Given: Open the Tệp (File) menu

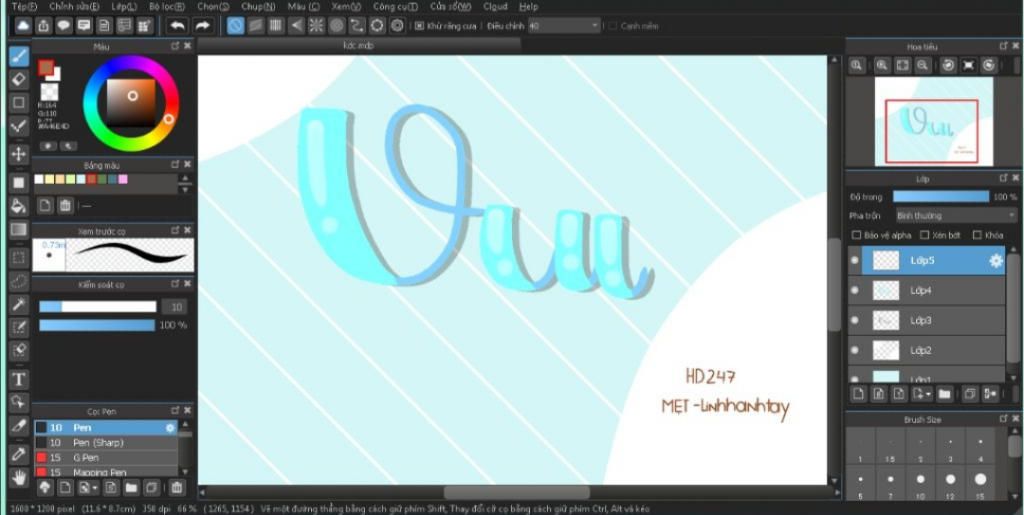Looking at the screenshot, I should tap(24, 7).
